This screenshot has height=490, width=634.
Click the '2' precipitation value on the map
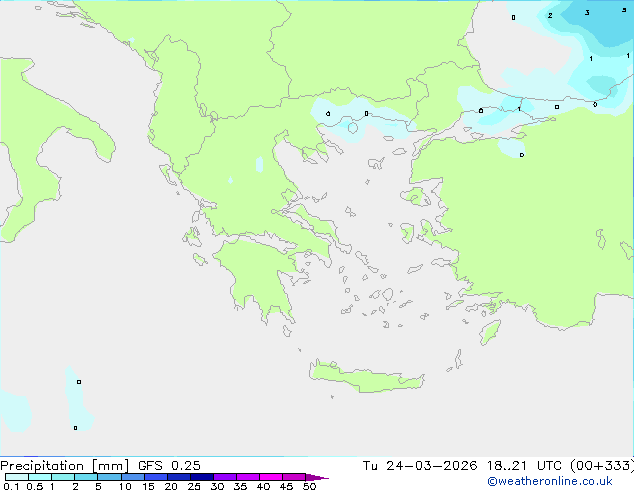click(x=550, y=15)
